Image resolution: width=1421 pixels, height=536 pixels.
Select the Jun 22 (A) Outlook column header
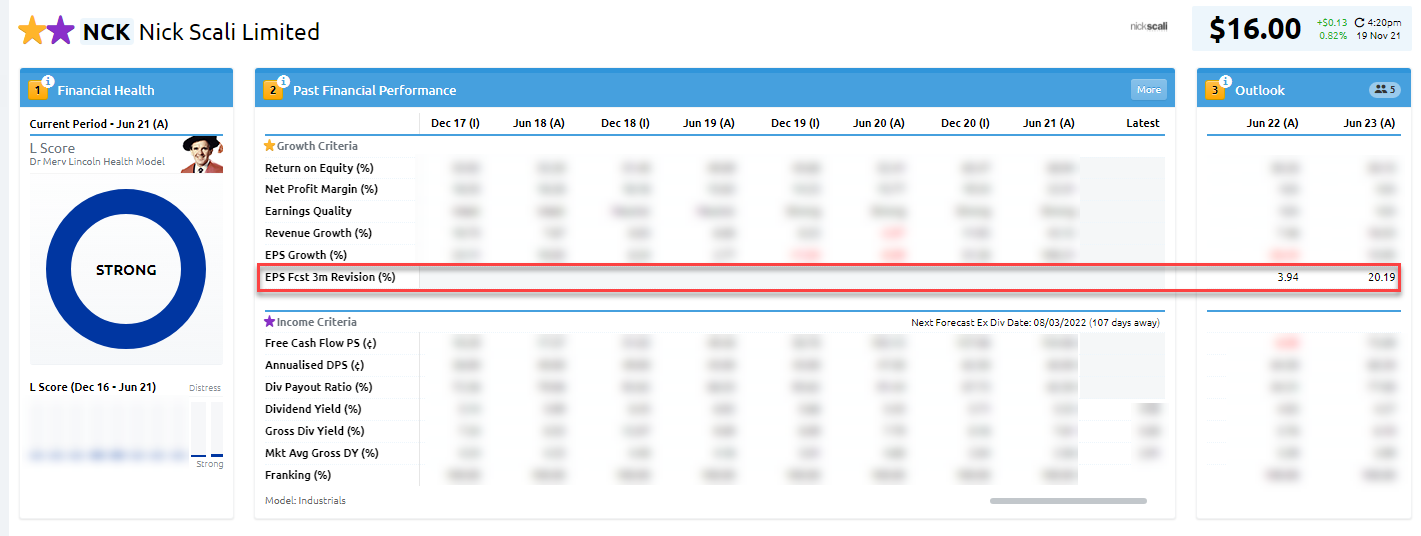1273,123
